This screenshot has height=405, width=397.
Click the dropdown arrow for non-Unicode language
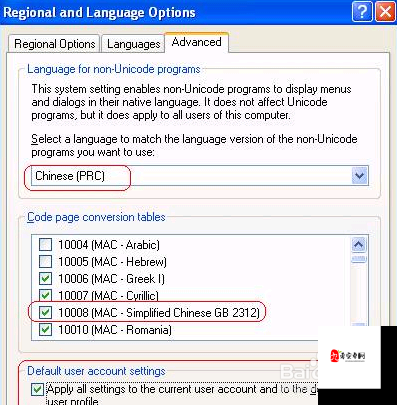point(360,176)
